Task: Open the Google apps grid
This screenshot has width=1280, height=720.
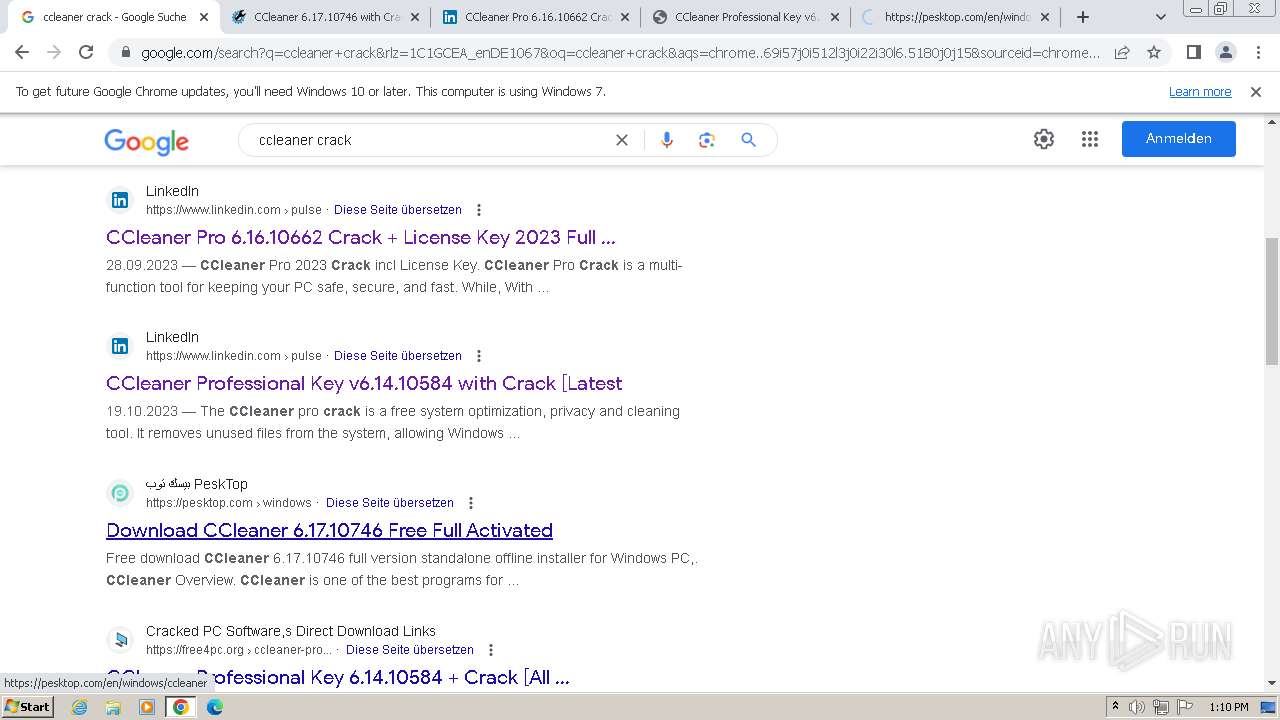Action: point(1090,139)
